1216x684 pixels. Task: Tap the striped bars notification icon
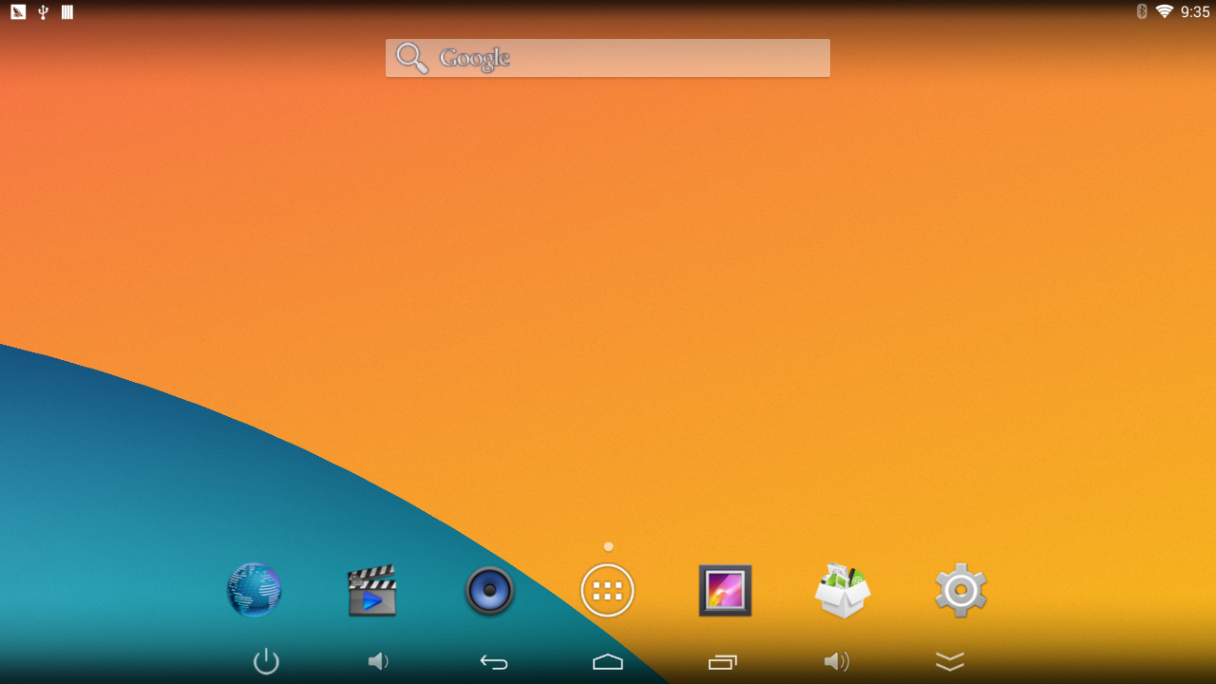coord(67,12)
